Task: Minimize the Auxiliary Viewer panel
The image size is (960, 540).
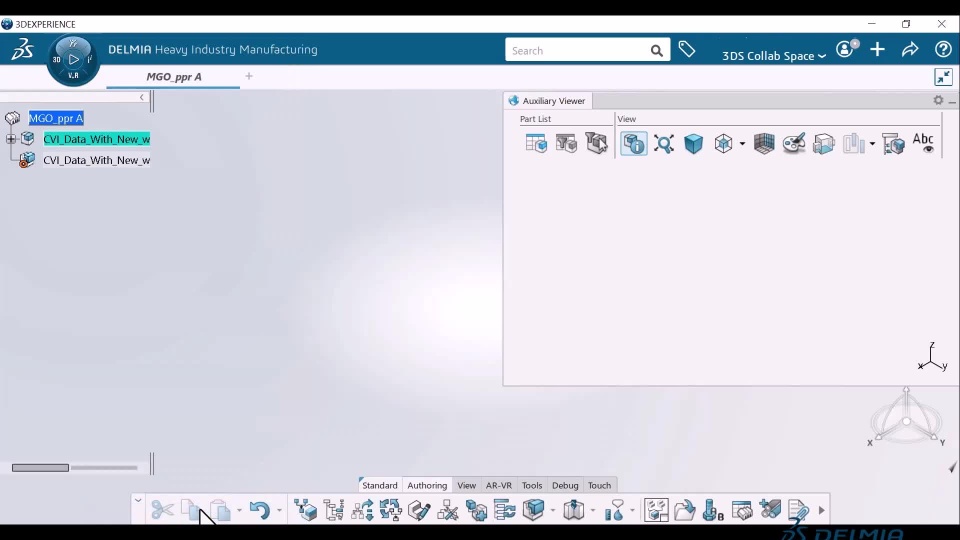Action: 952,101
